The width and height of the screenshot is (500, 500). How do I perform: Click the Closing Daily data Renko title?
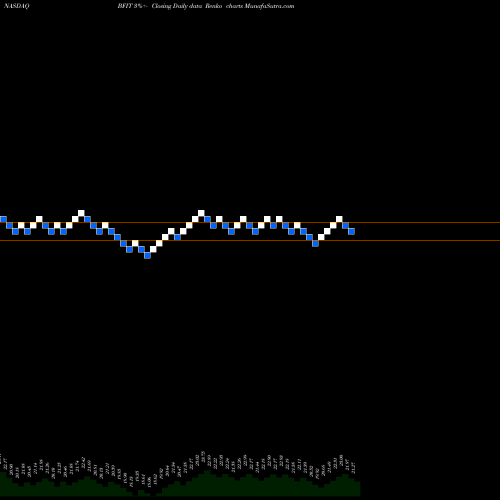click(x=187, y=6)
